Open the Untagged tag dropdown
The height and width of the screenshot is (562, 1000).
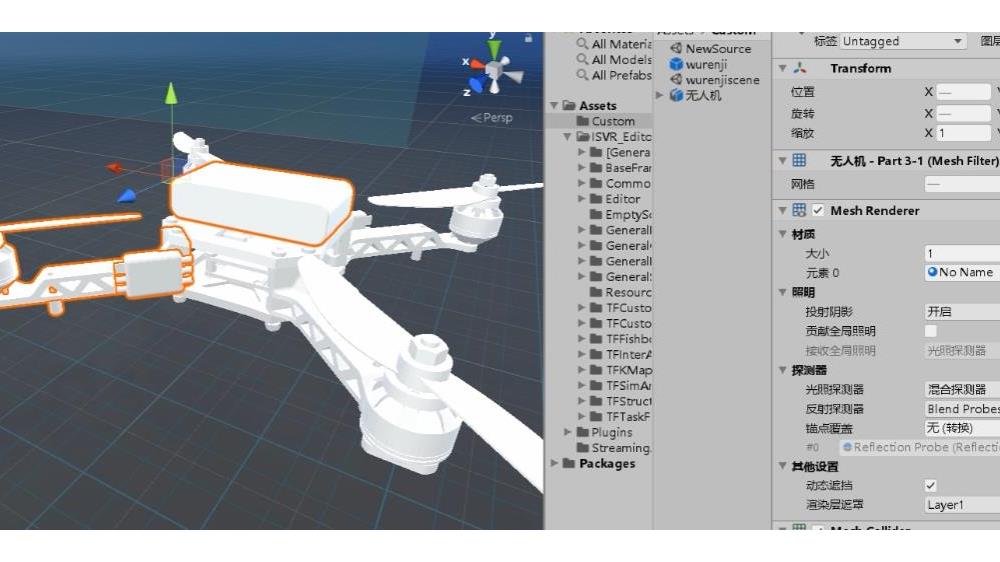coord(903,41)
